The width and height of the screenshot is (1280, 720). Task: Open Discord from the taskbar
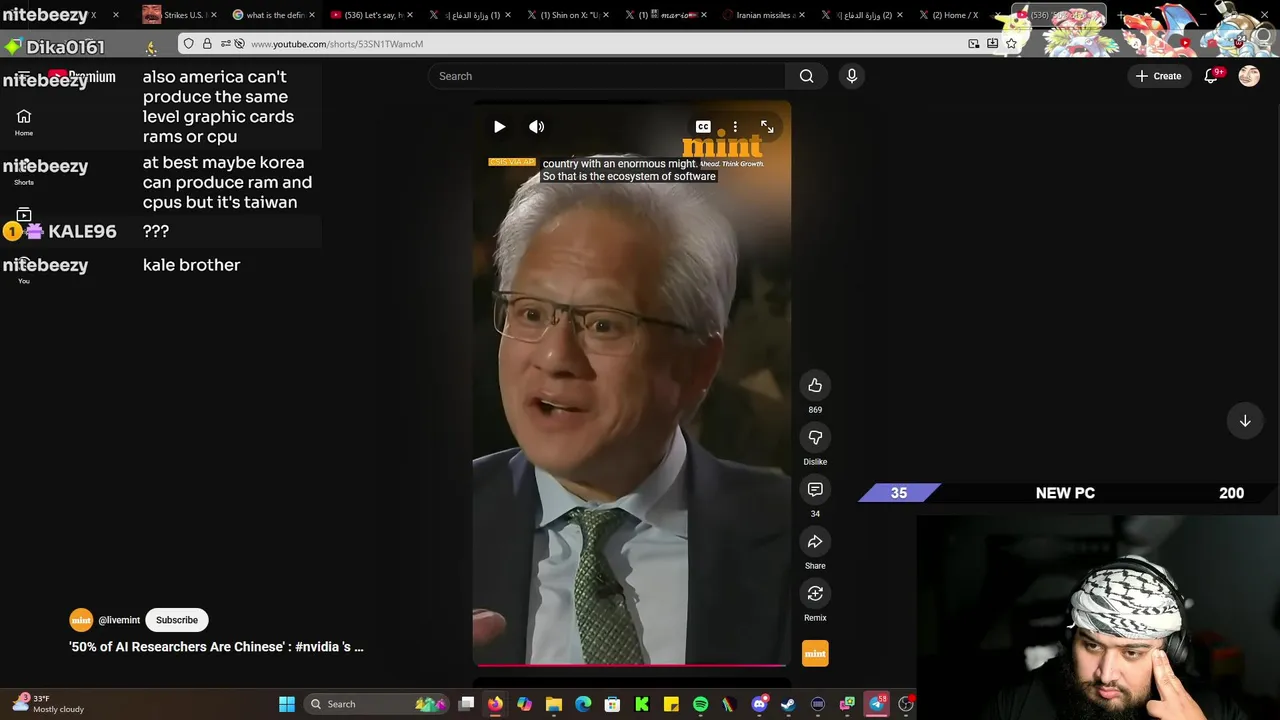[x=759, y=704]
